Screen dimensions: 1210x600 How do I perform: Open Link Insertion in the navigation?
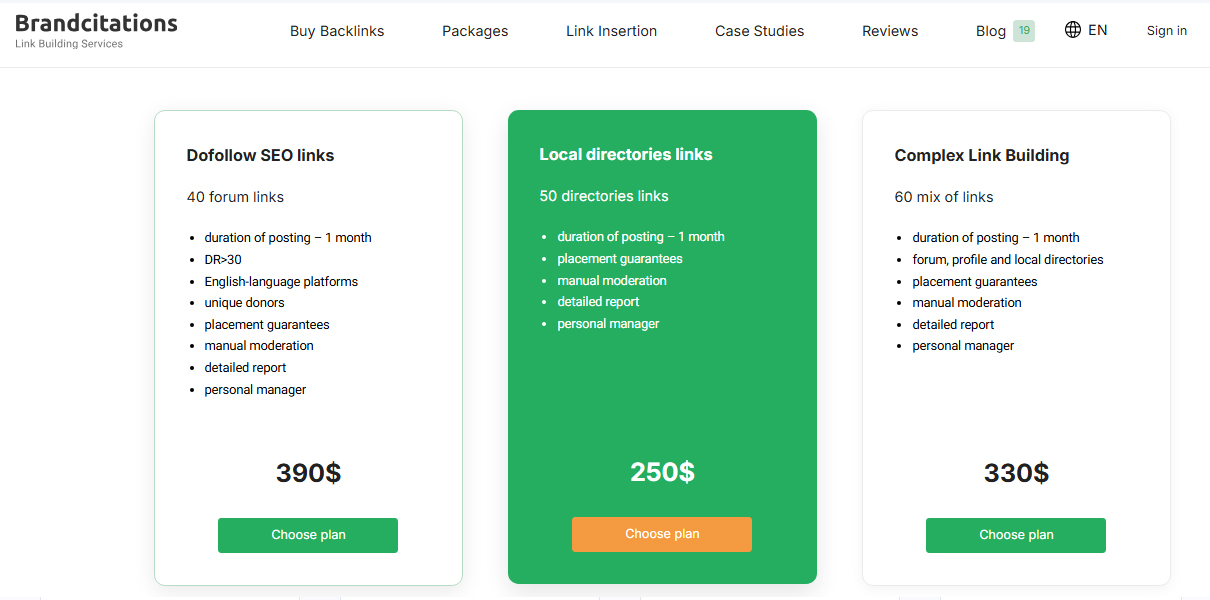point(611,31)
